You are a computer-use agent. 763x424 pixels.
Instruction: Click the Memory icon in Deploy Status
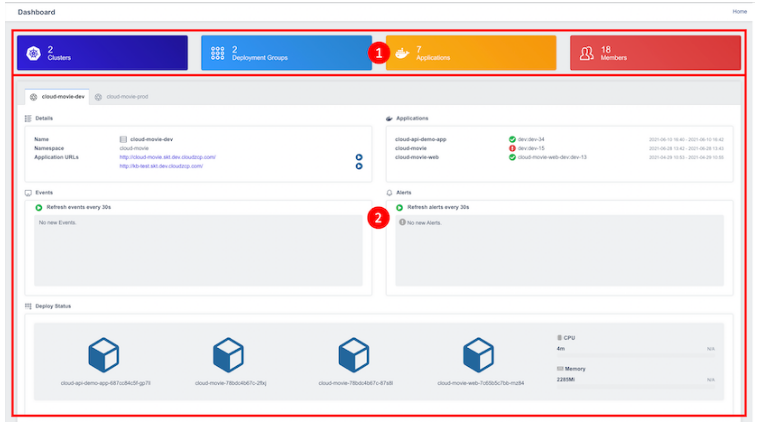pos(560,369)
